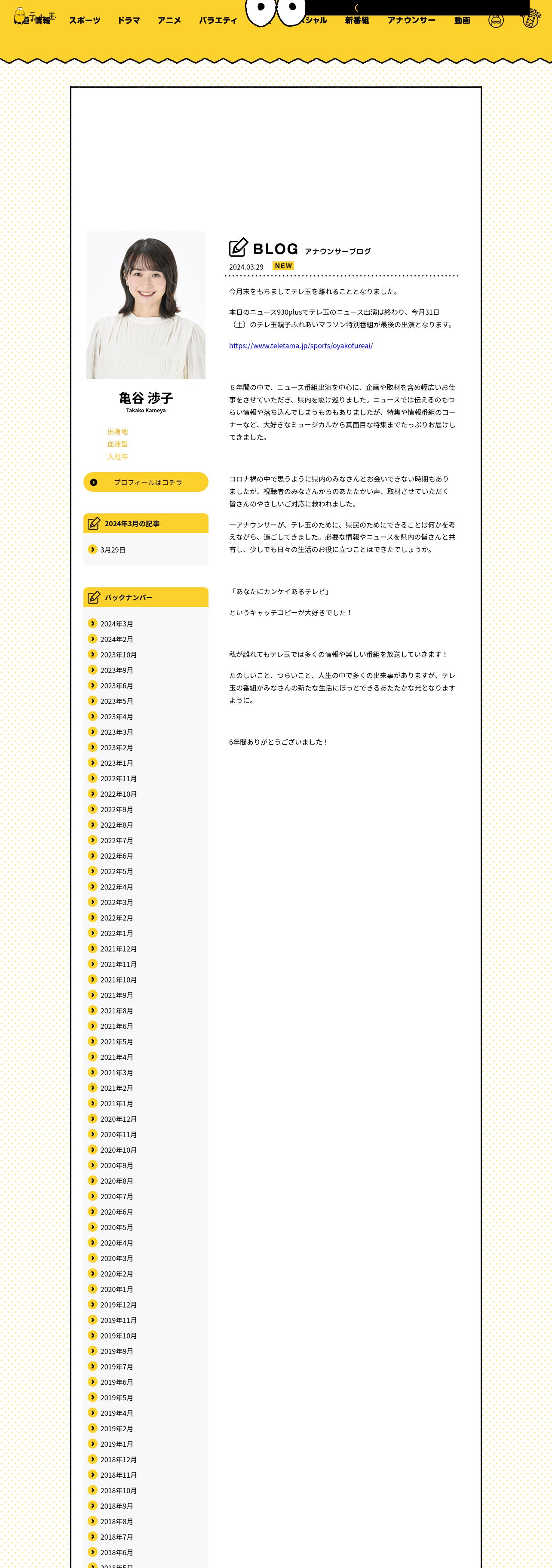Select 2021年1月 in back numbers
The image size is (552, 1568).
click(116, 1104)
